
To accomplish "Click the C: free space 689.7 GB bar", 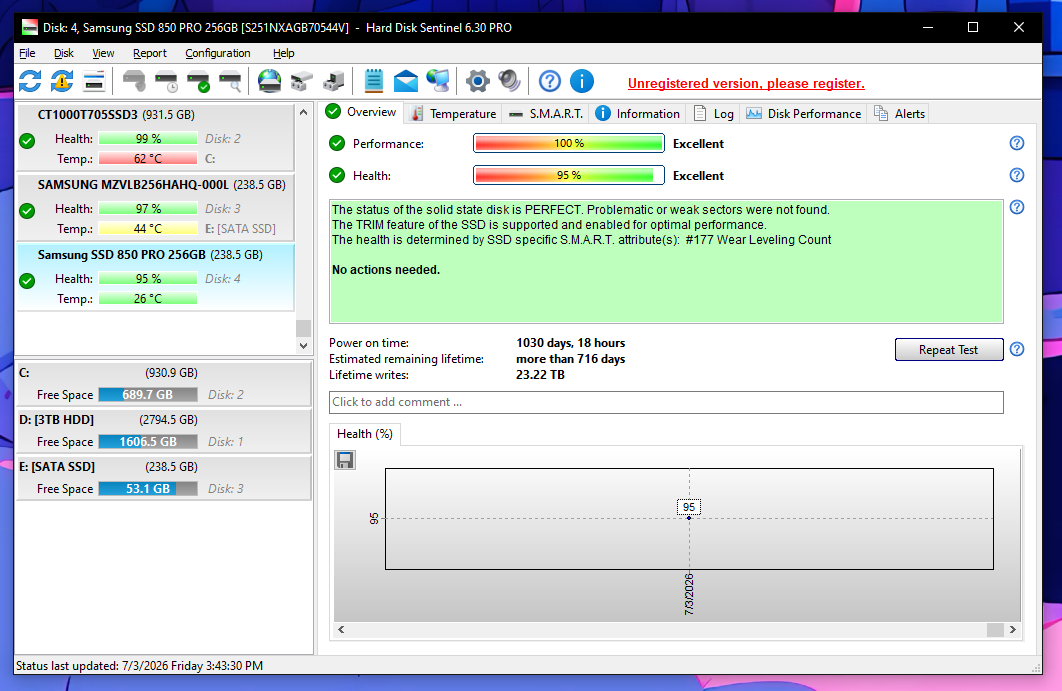I will coord(148,394).
